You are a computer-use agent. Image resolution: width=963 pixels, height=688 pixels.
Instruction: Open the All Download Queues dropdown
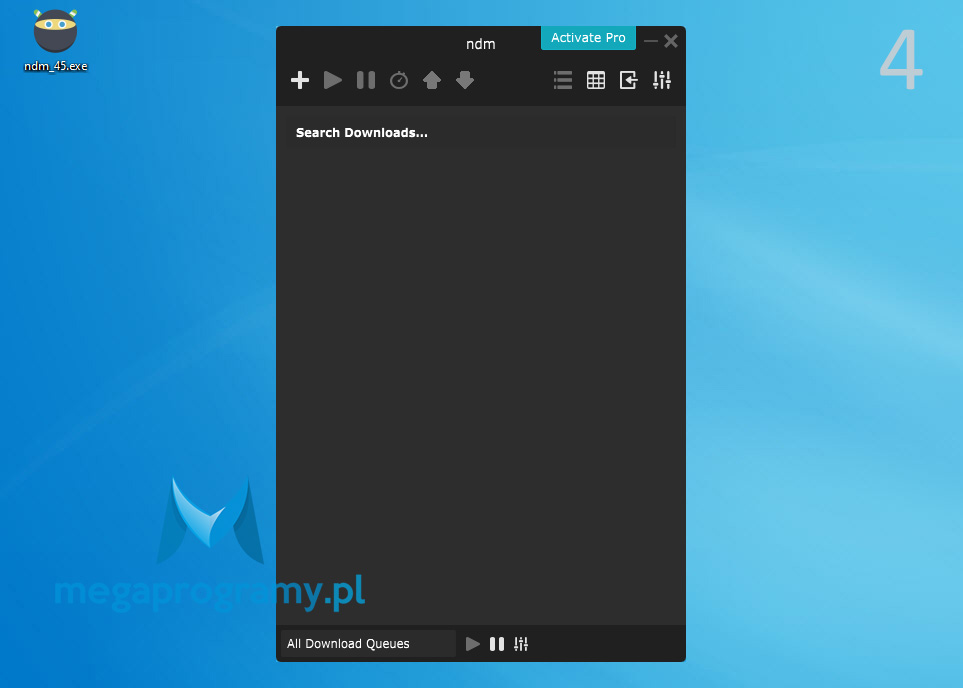pos(368,643)
